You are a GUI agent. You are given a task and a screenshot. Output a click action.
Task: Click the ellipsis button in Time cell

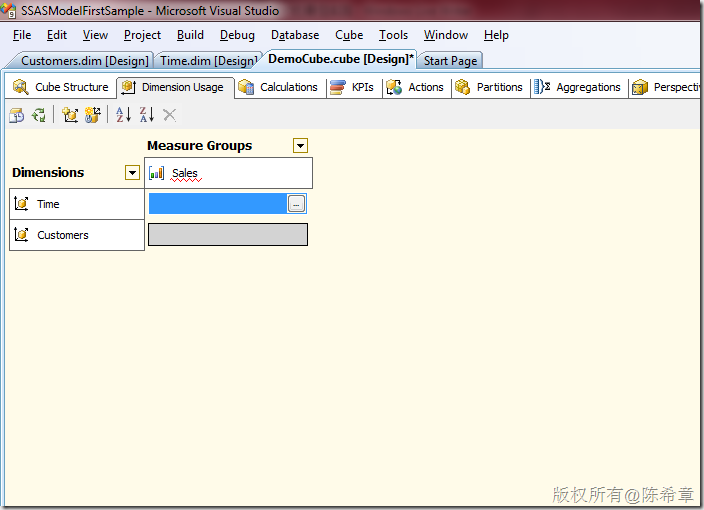[296, 204]
